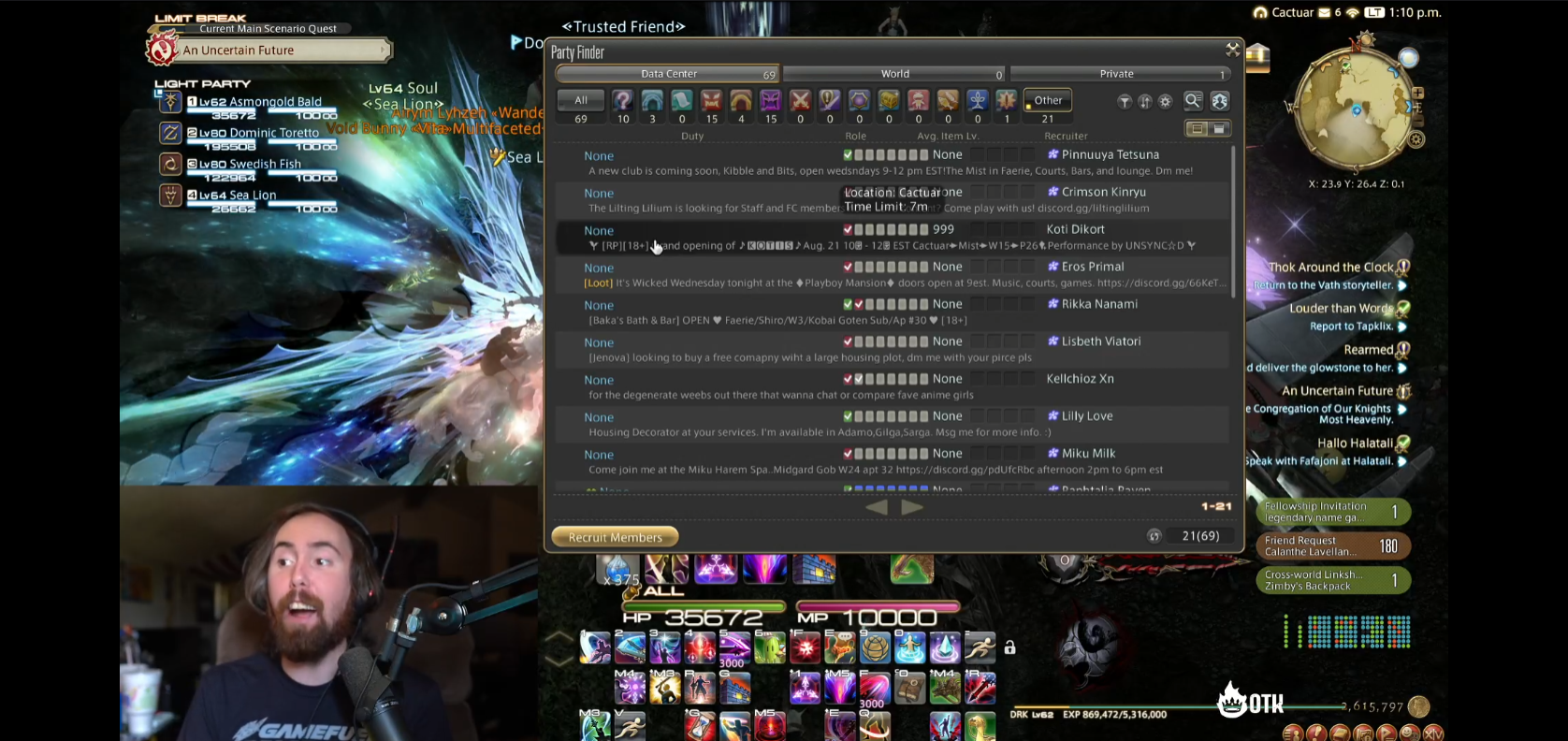Go to the next listings page
1568x741 pixels.
point(912,507)
